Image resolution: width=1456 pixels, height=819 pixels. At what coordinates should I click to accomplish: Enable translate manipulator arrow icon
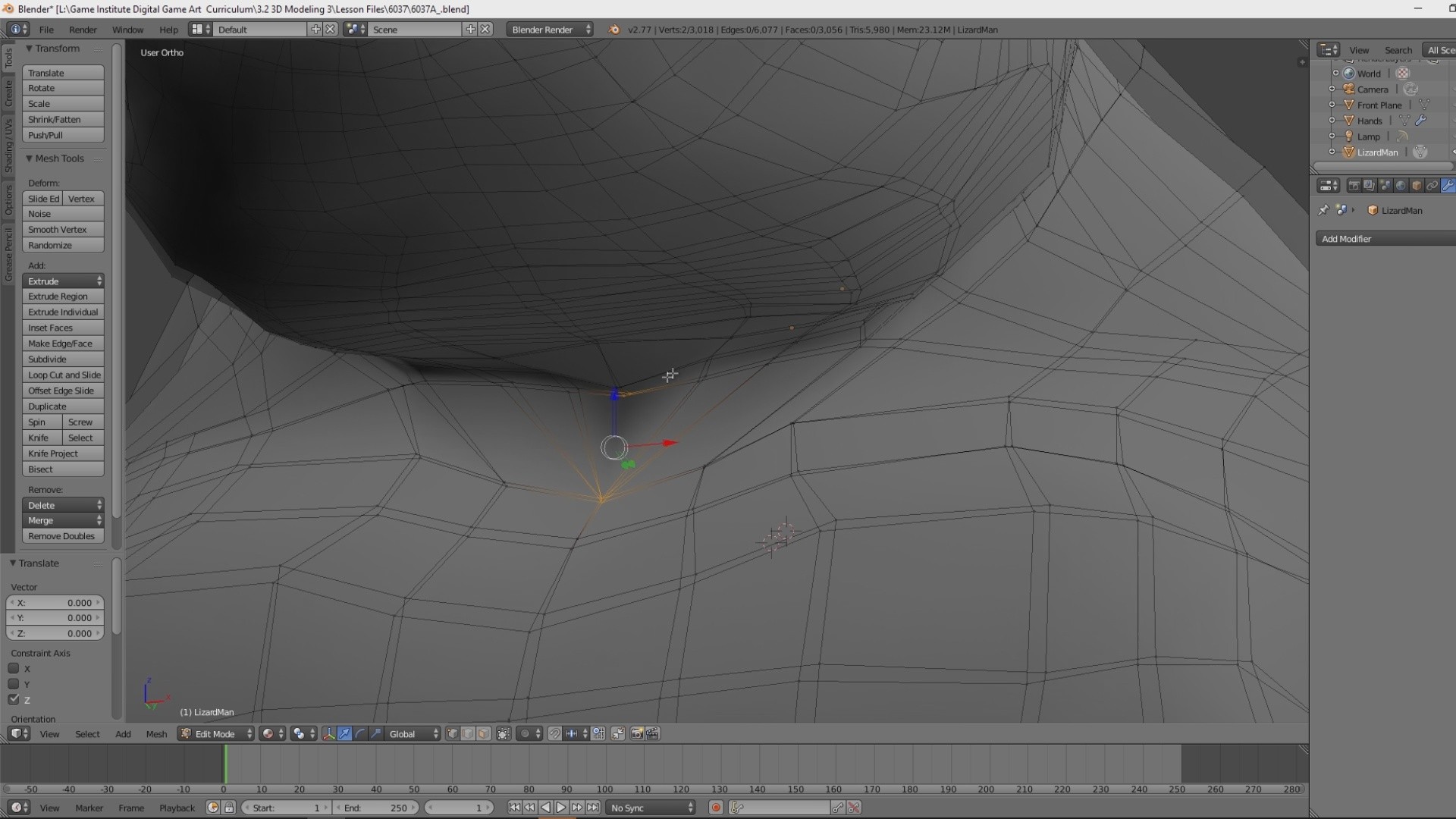(x=344, y=733)
